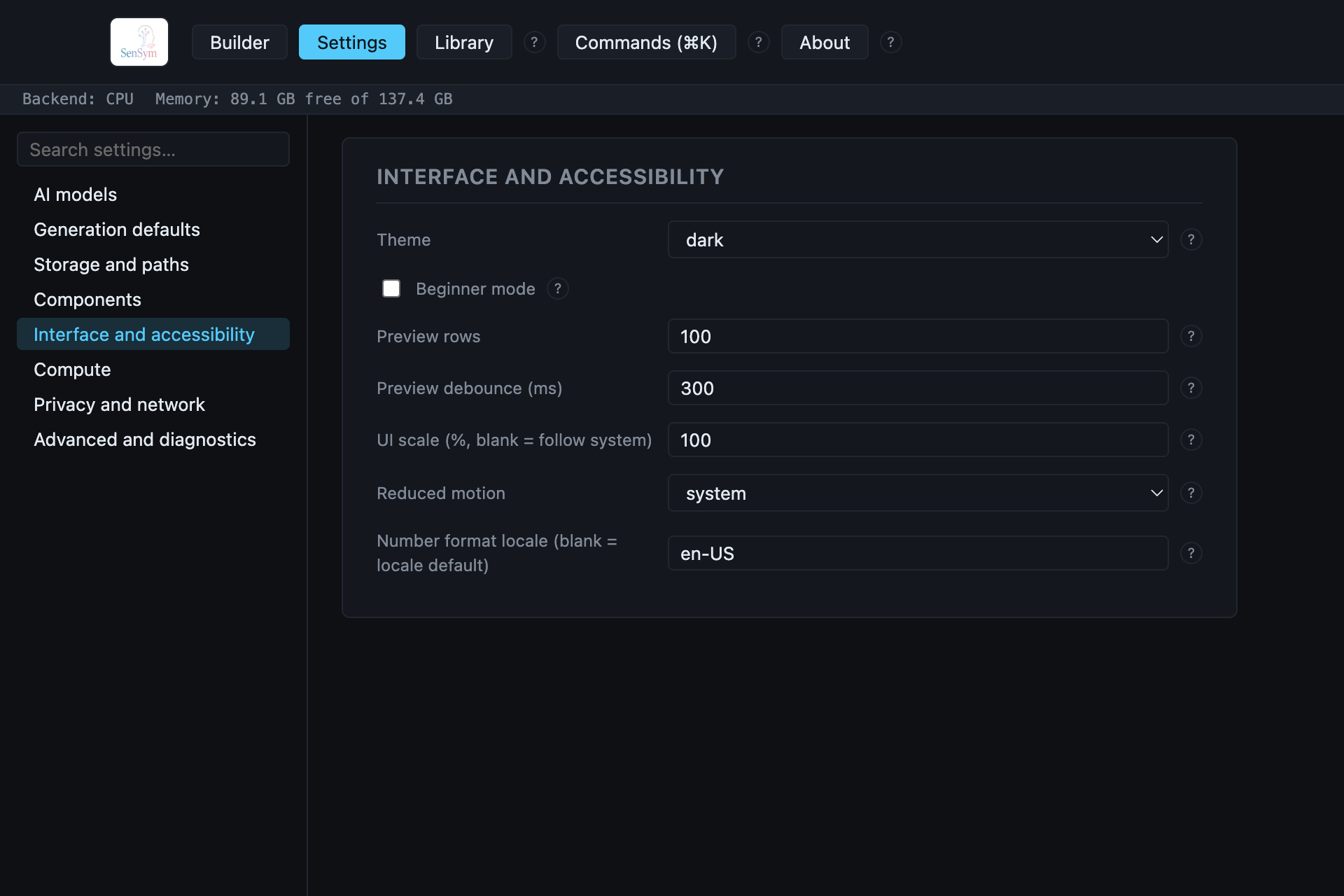Click the Preview rows input field
The image size is (1344, 896).
[x=918, y=336]
